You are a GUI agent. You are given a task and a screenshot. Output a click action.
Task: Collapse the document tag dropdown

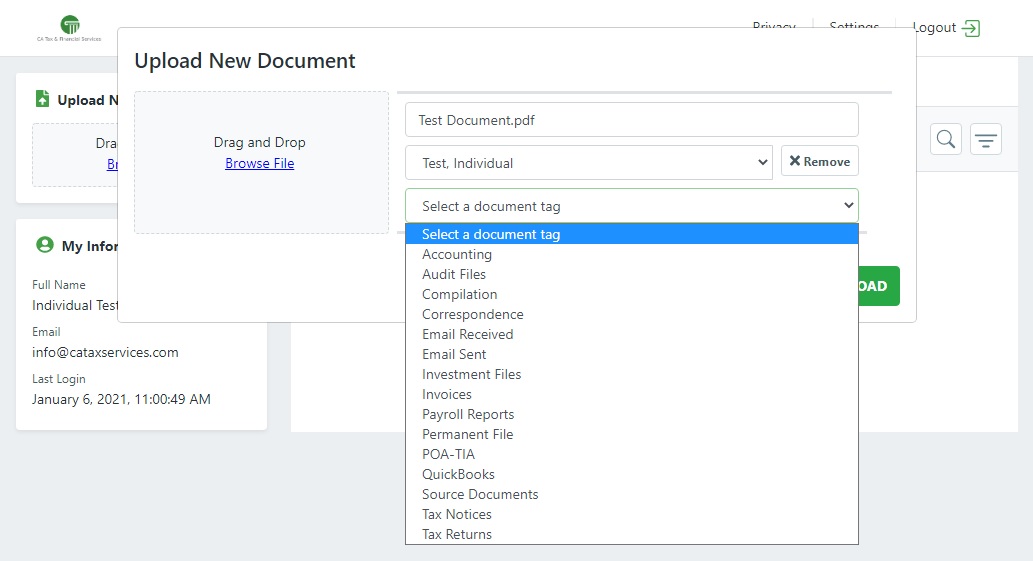(x=632, y=206)
